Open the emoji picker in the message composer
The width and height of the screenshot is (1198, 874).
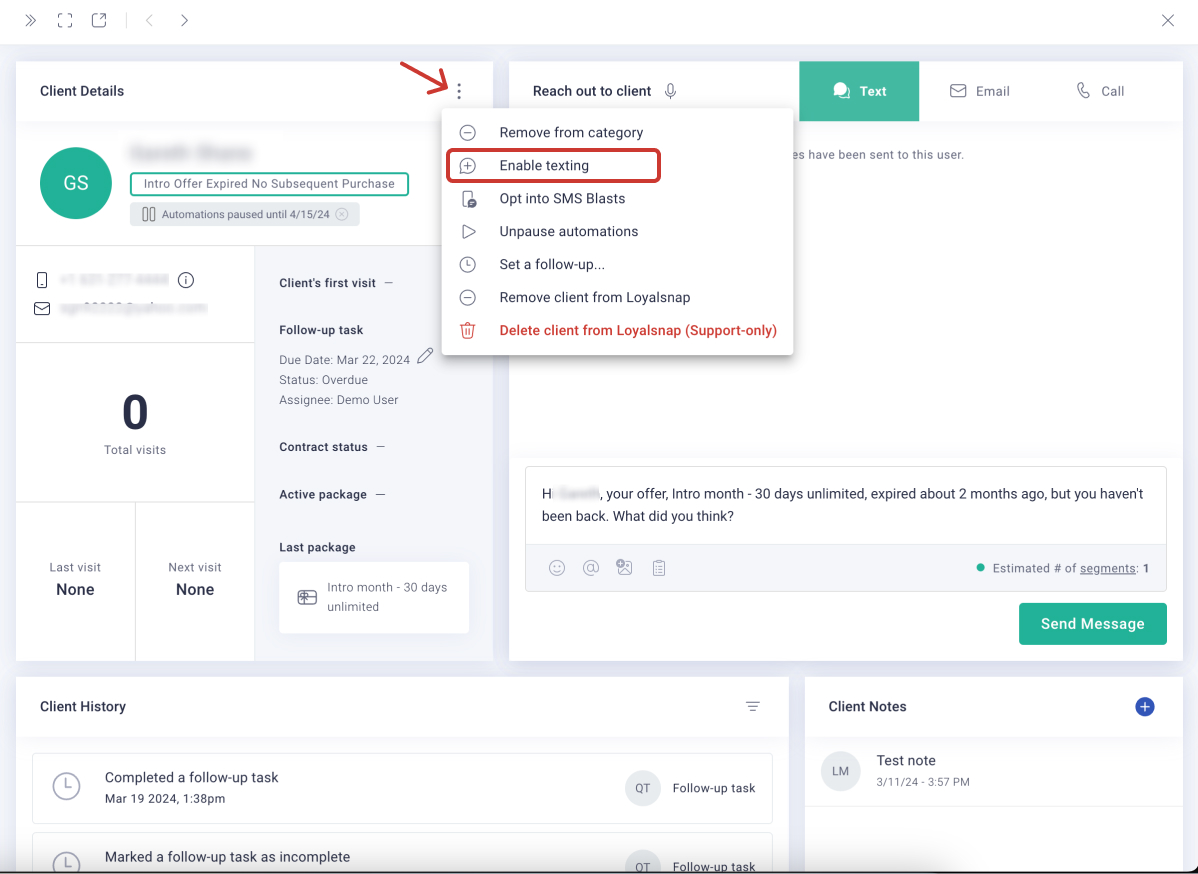(557, 567)
